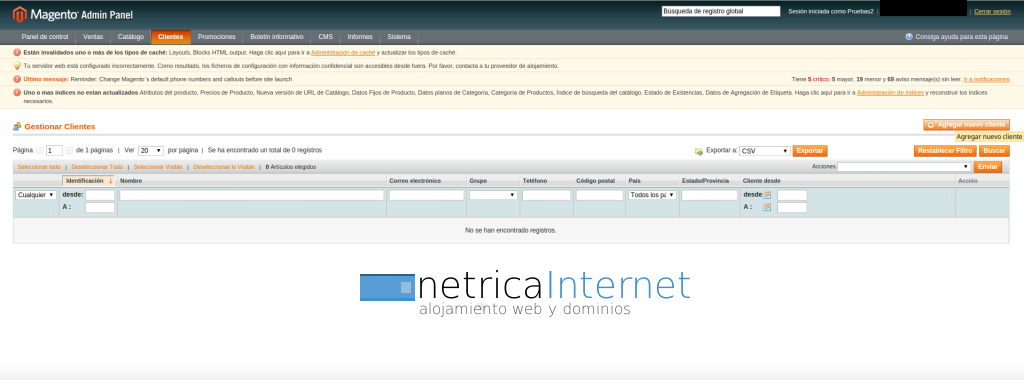Open the 'Panel de control' menu

click(45, 37)
